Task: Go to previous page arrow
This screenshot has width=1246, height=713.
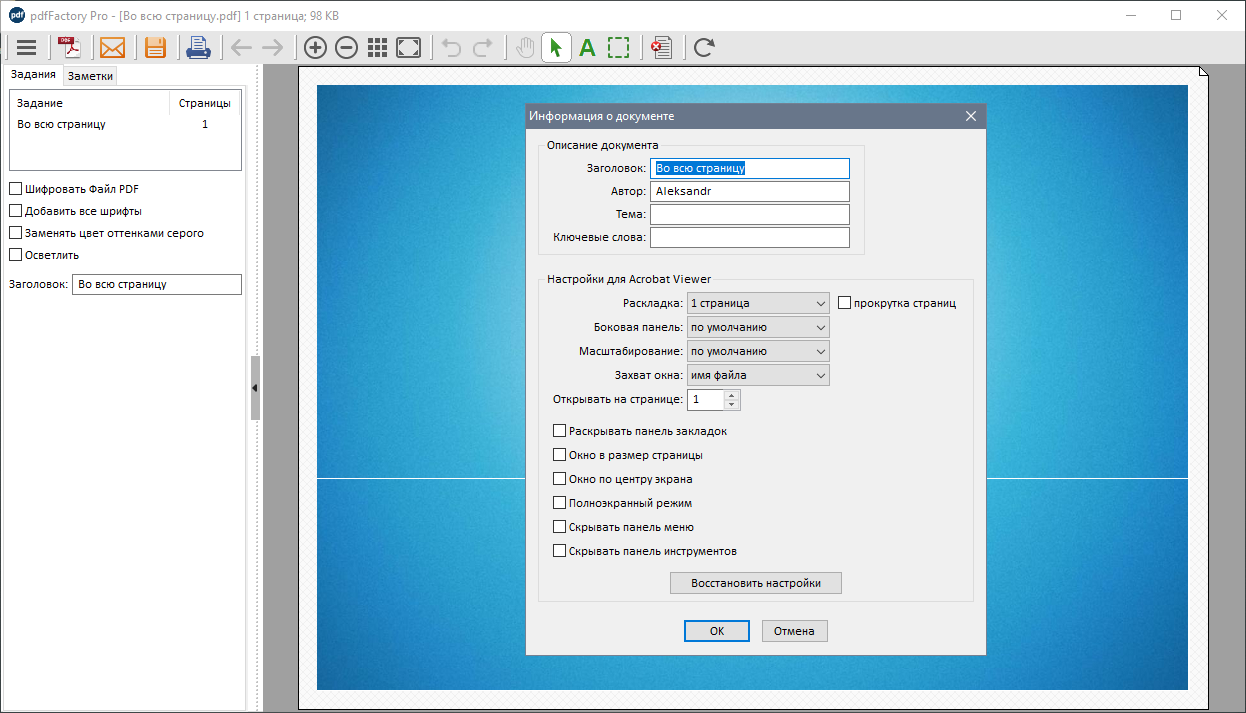Action: 241,47
